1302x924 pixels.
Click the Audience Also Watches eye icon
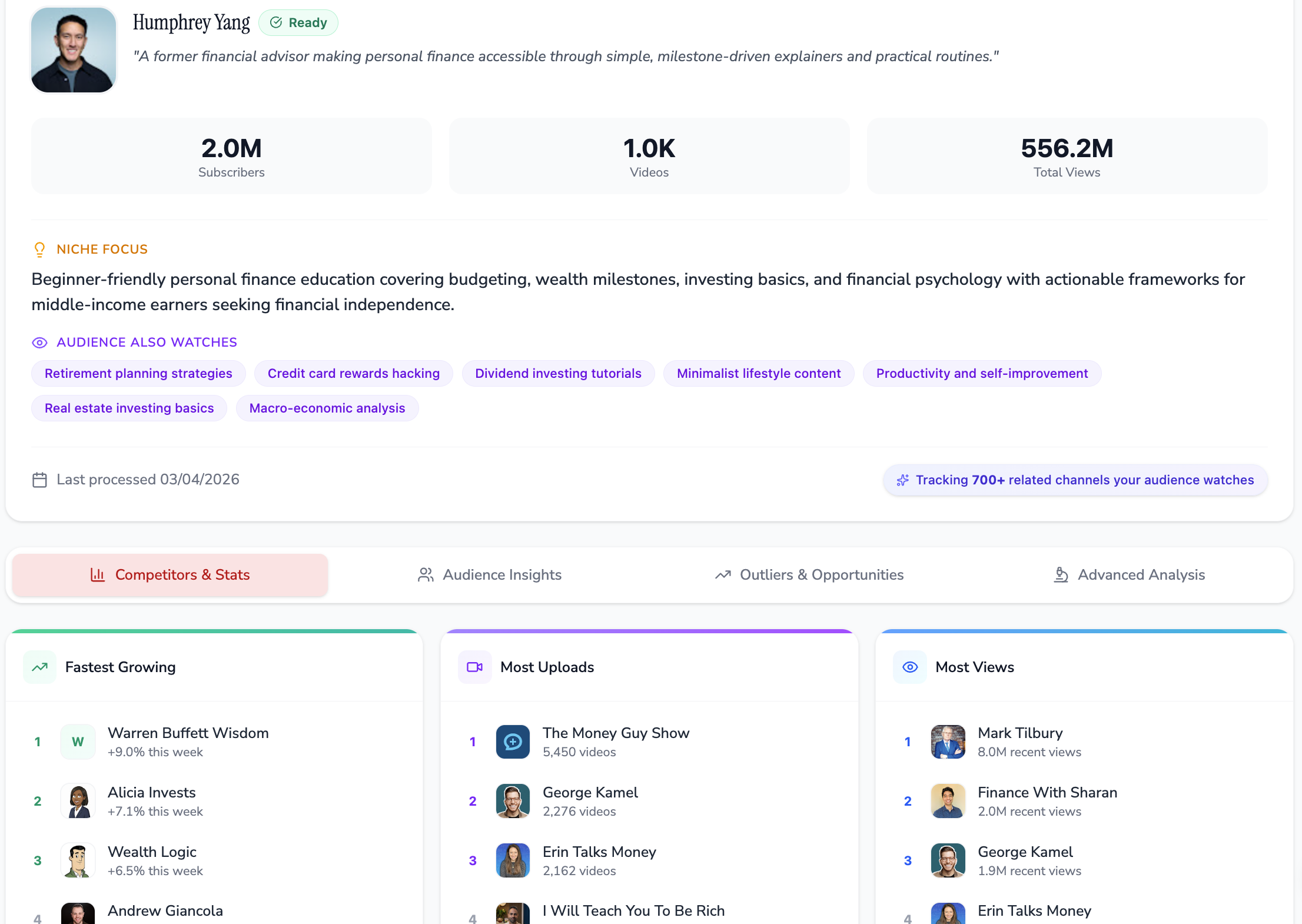point(39,343)
